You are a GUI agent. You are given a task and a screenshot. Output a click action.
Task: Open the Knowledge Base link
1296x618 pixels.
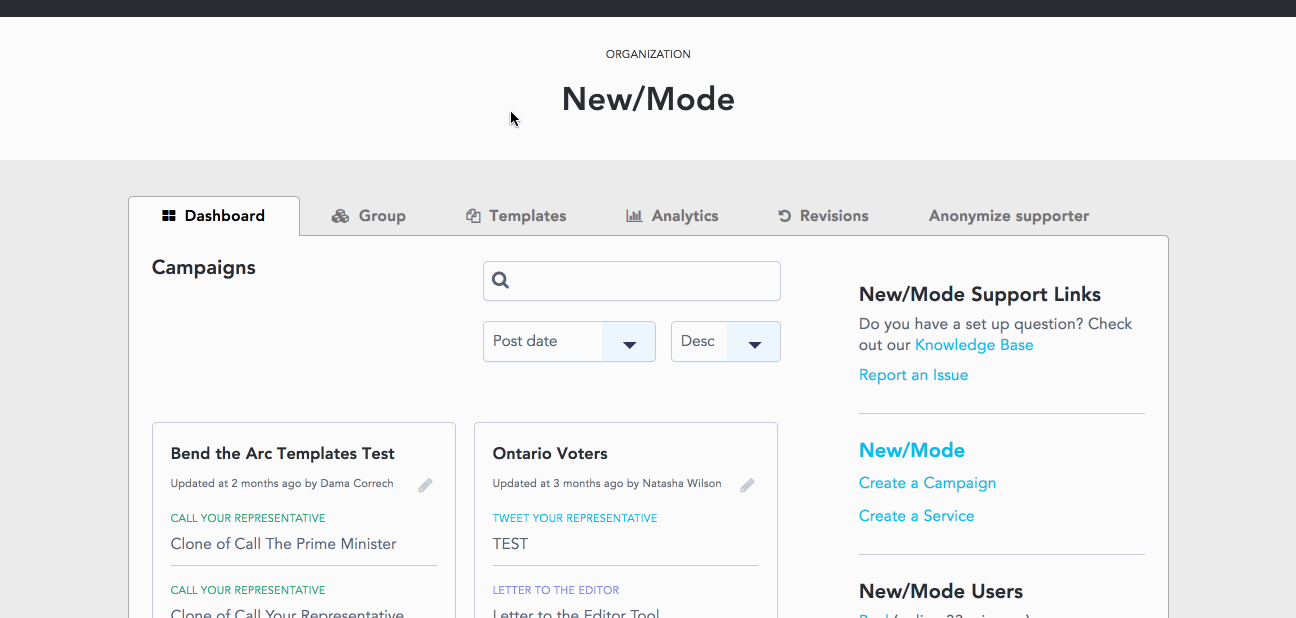tap(974, 345)
